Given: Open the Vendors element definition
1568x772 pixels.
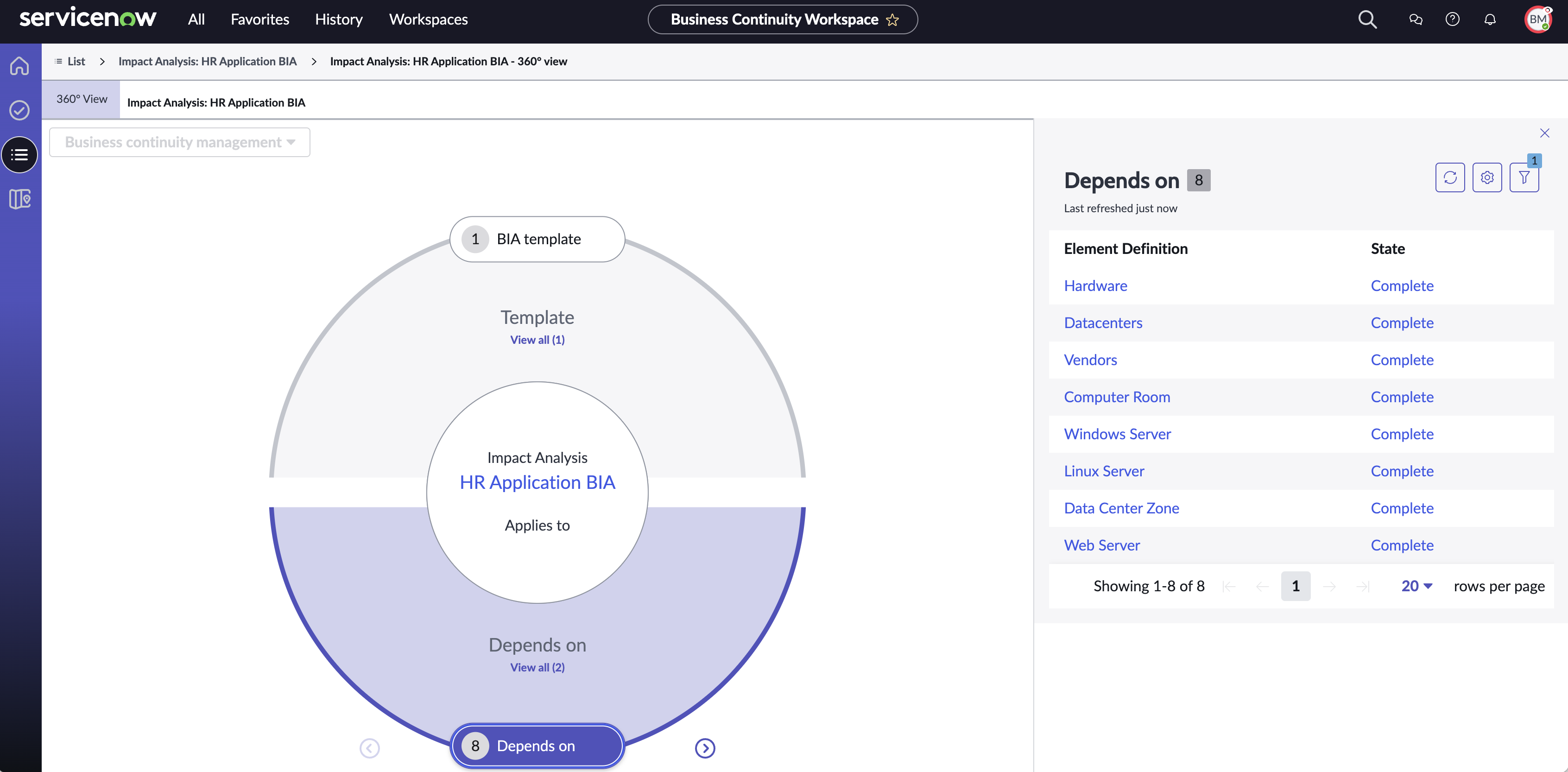Looking at the screenshot, I should click(1090, 360).
